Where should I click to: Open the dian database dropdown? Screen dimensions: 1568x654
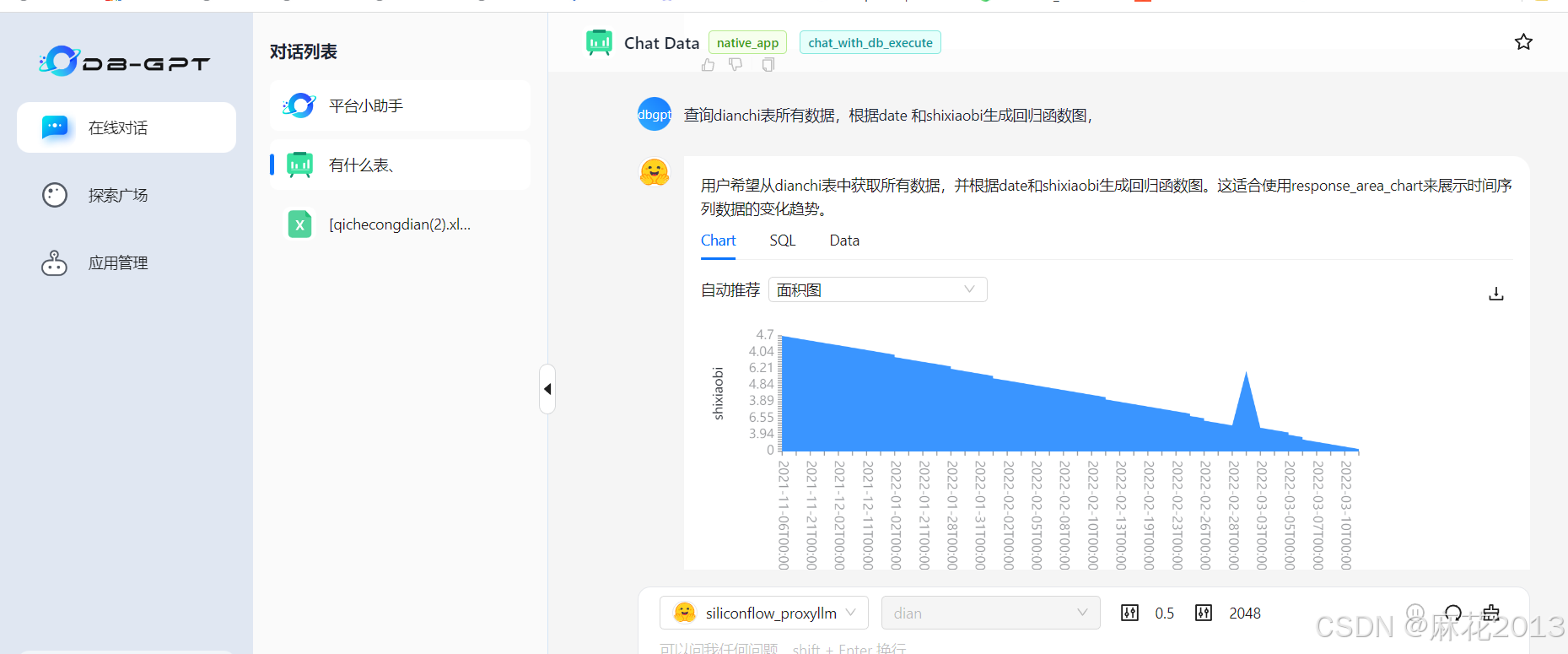click(x=991, y=613)
